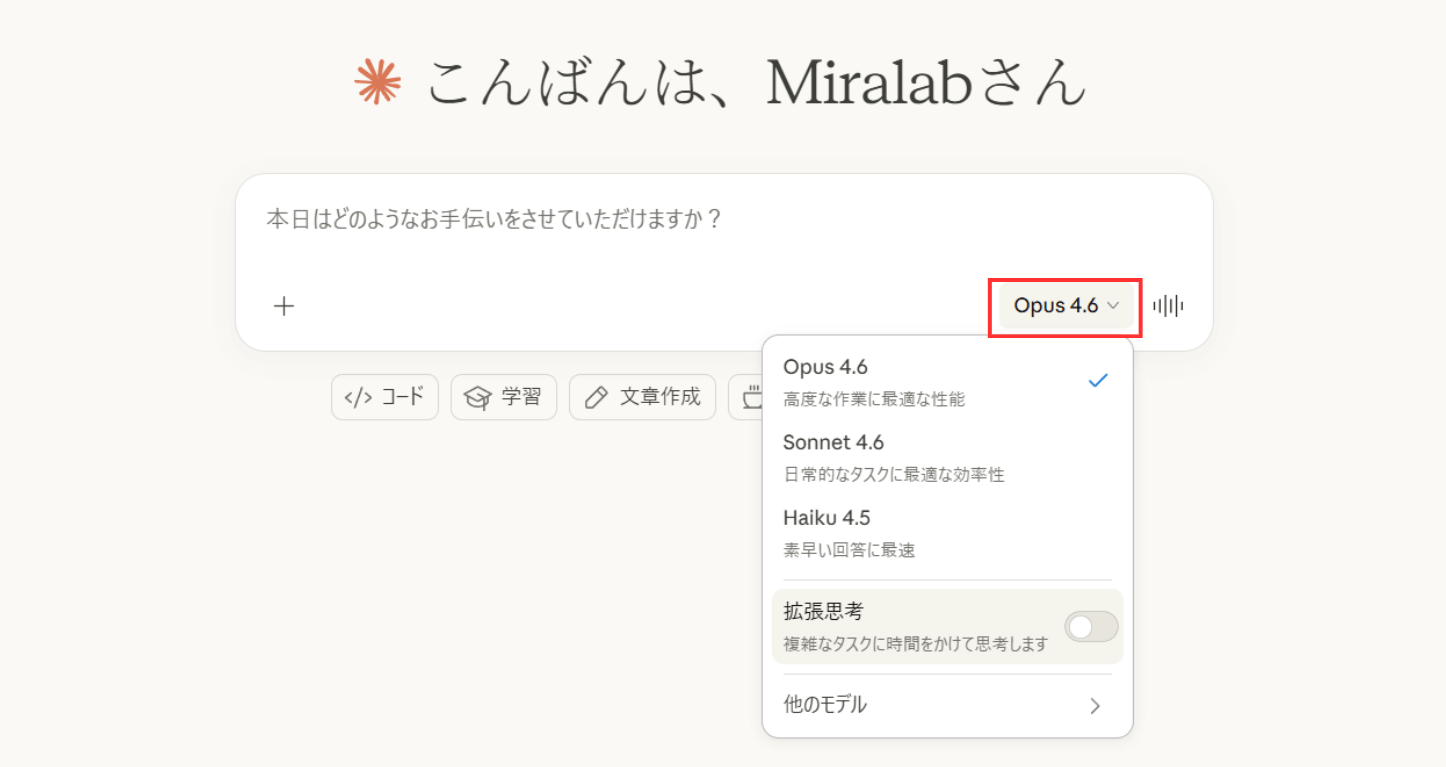Open the Opus 4.6 model selector
The width and height of the screenshot is (1446, 767).
1064,306
